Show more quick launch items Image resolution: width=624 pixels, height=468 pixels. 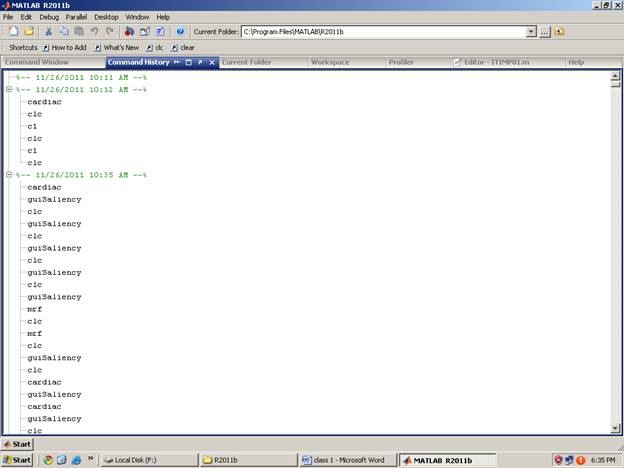(90, 458)
